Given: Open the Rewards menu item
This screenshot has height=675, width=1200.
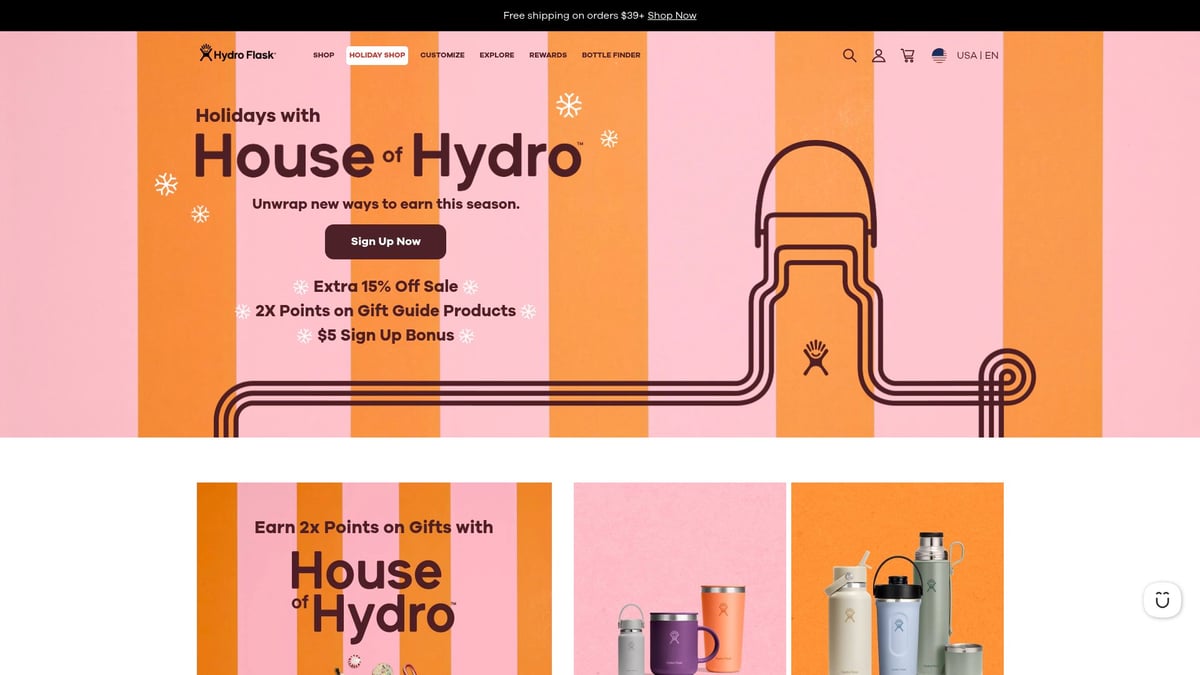Looking at the screenshot, I should pyautogui.click(x=548, y=56).
